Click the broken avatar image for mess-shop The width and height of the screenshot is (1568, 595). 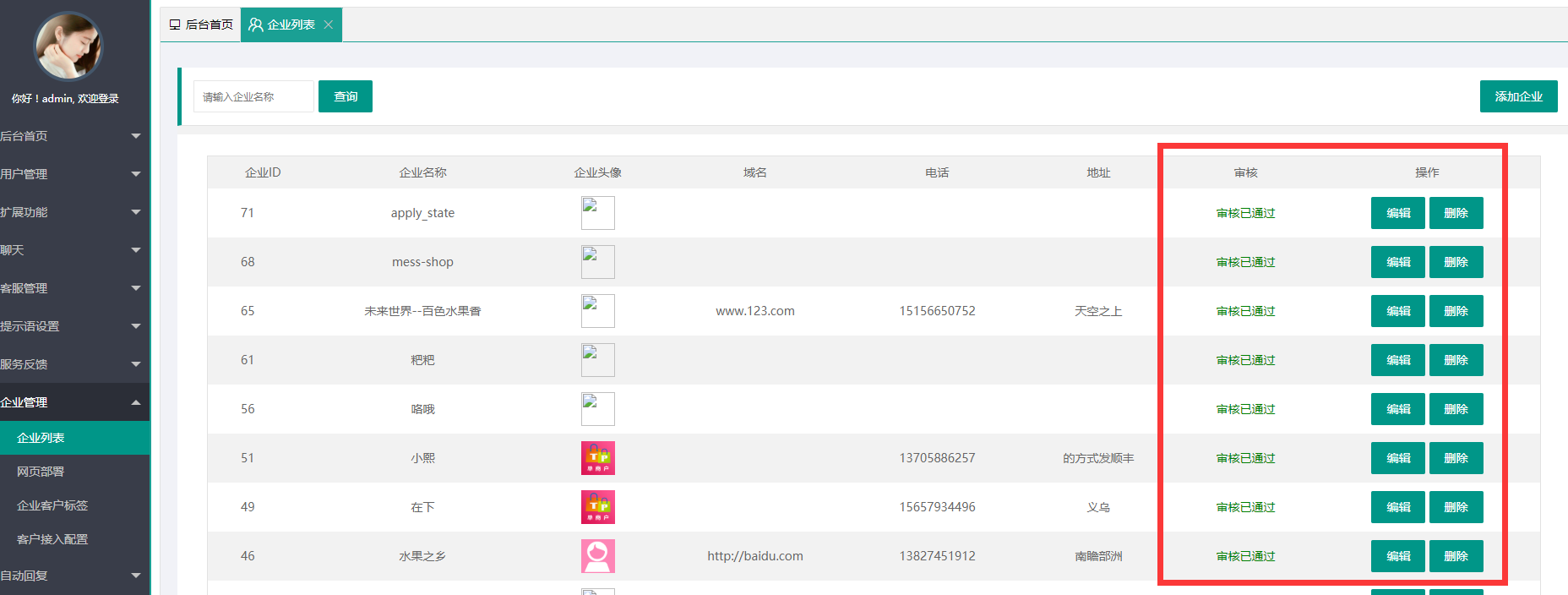click(x=597, y=262)
